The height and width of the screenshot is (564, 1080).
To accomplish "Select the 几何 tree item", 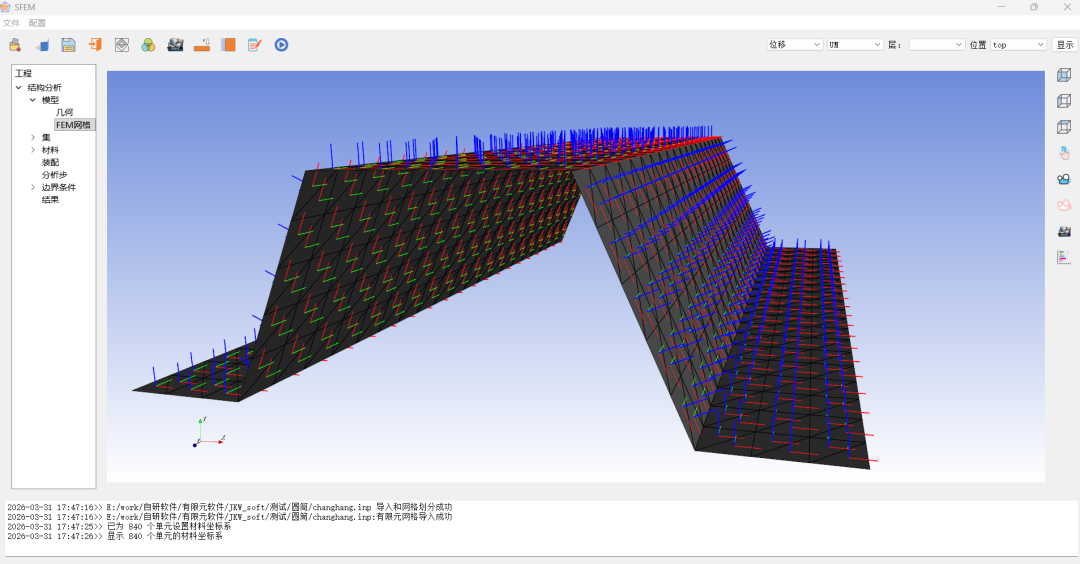I will coord(64,112).
